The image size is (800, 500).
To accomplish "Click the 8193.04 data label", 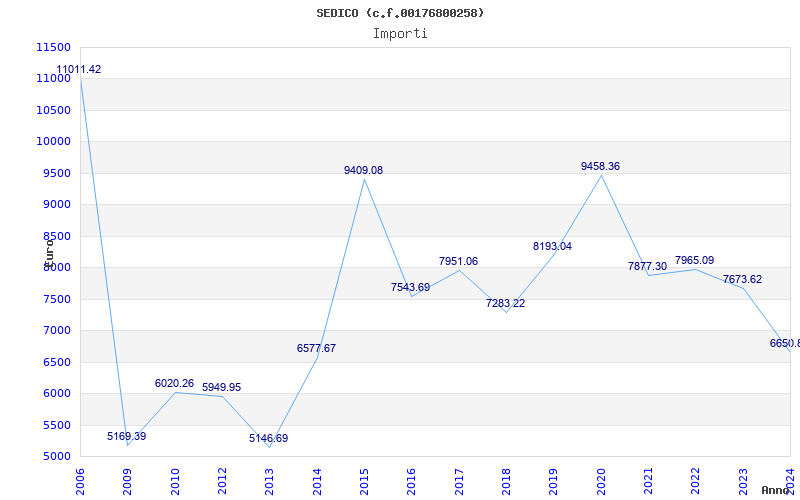I will (553, 246).
